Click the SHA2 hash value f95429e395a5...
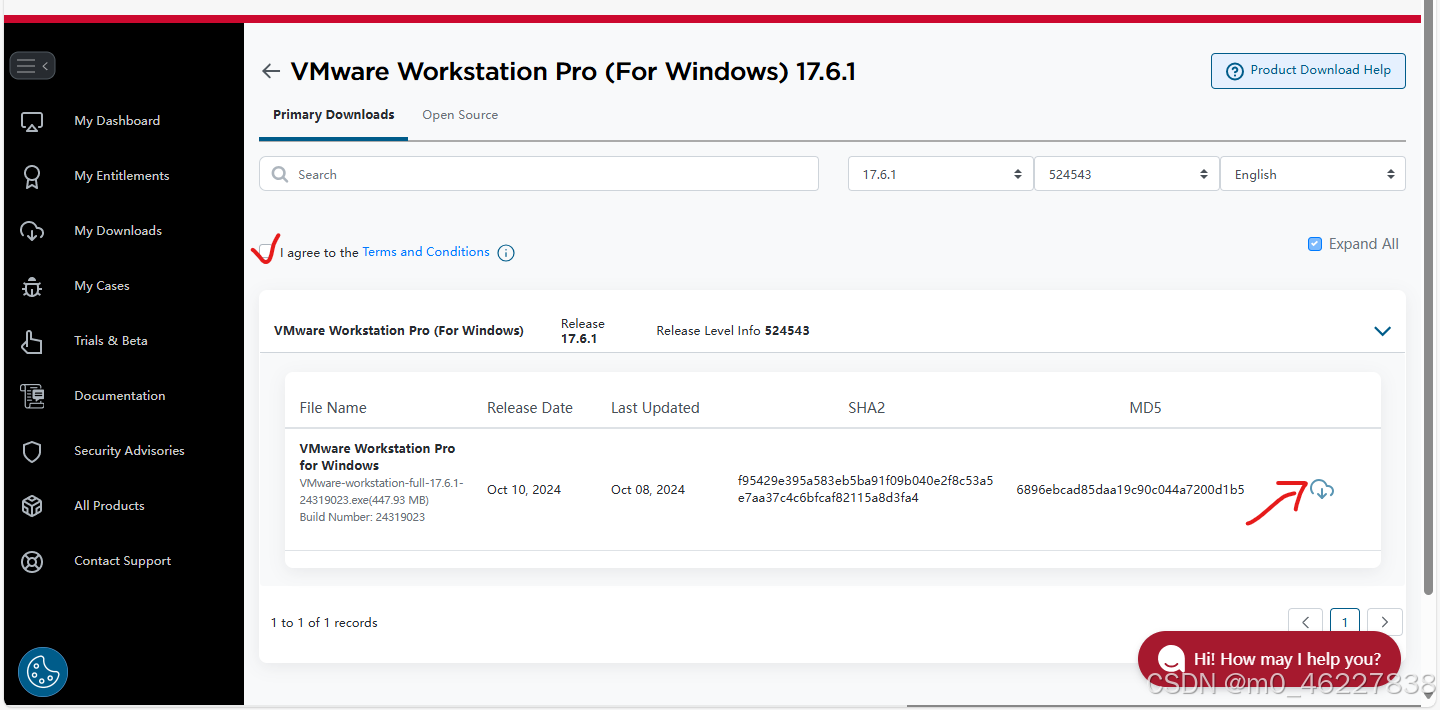Viewport: 1440px width, 710px height. pyautogui.click(x=866, y=489)
